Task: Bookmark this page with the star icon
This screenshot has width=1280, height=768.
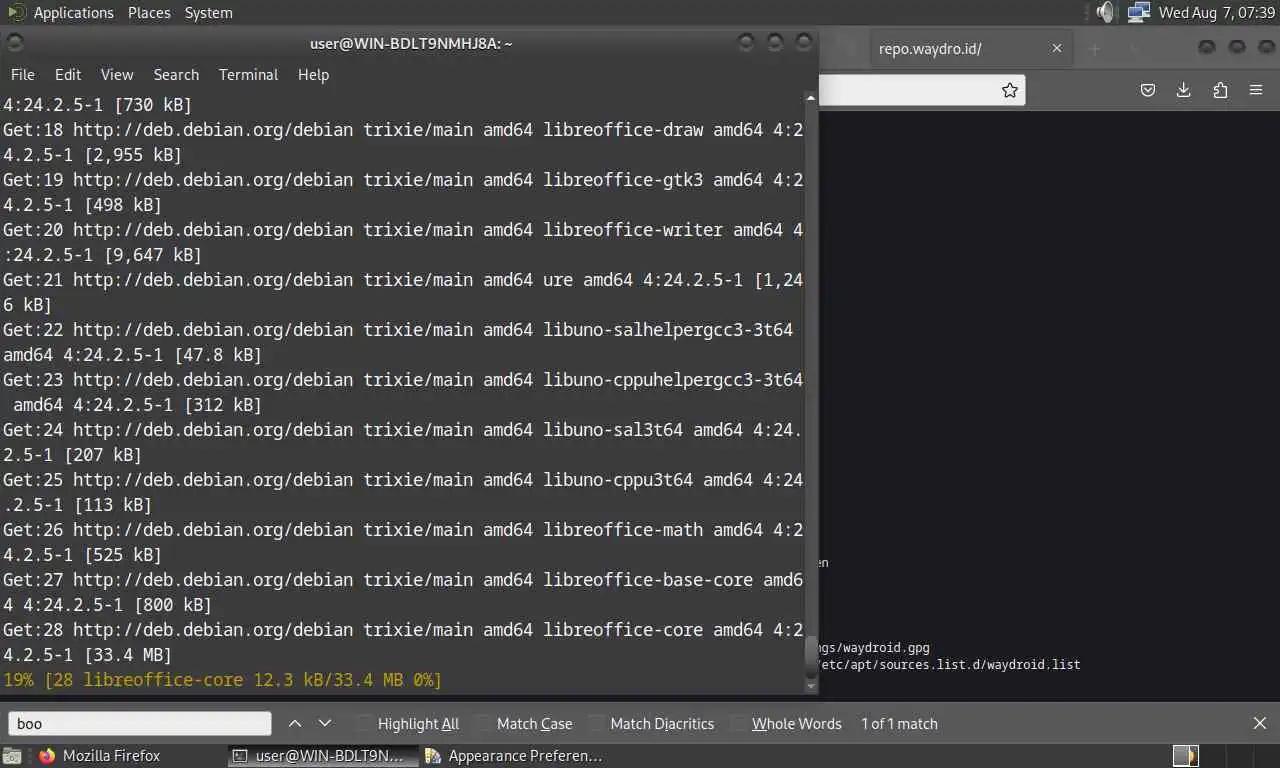Action: pyautogui.click(x=1010, y=90)
